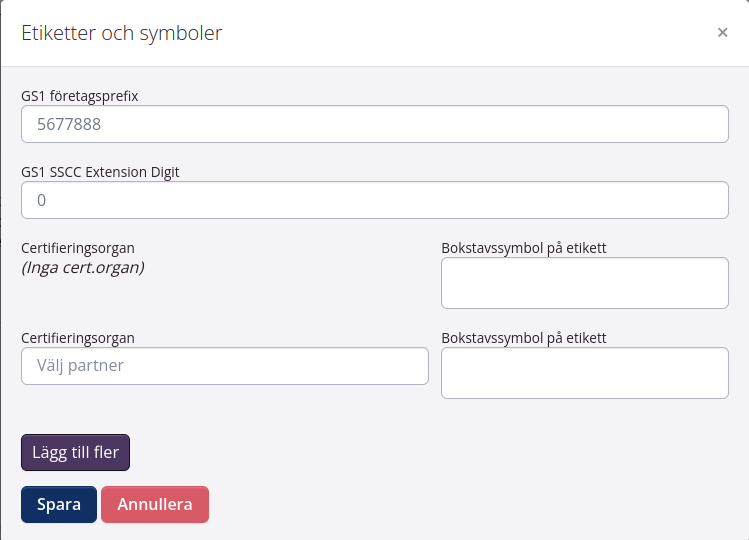Click the Välj partner placeholder text
The width and height of the screenshot is (749, 540).
(81, 366)
